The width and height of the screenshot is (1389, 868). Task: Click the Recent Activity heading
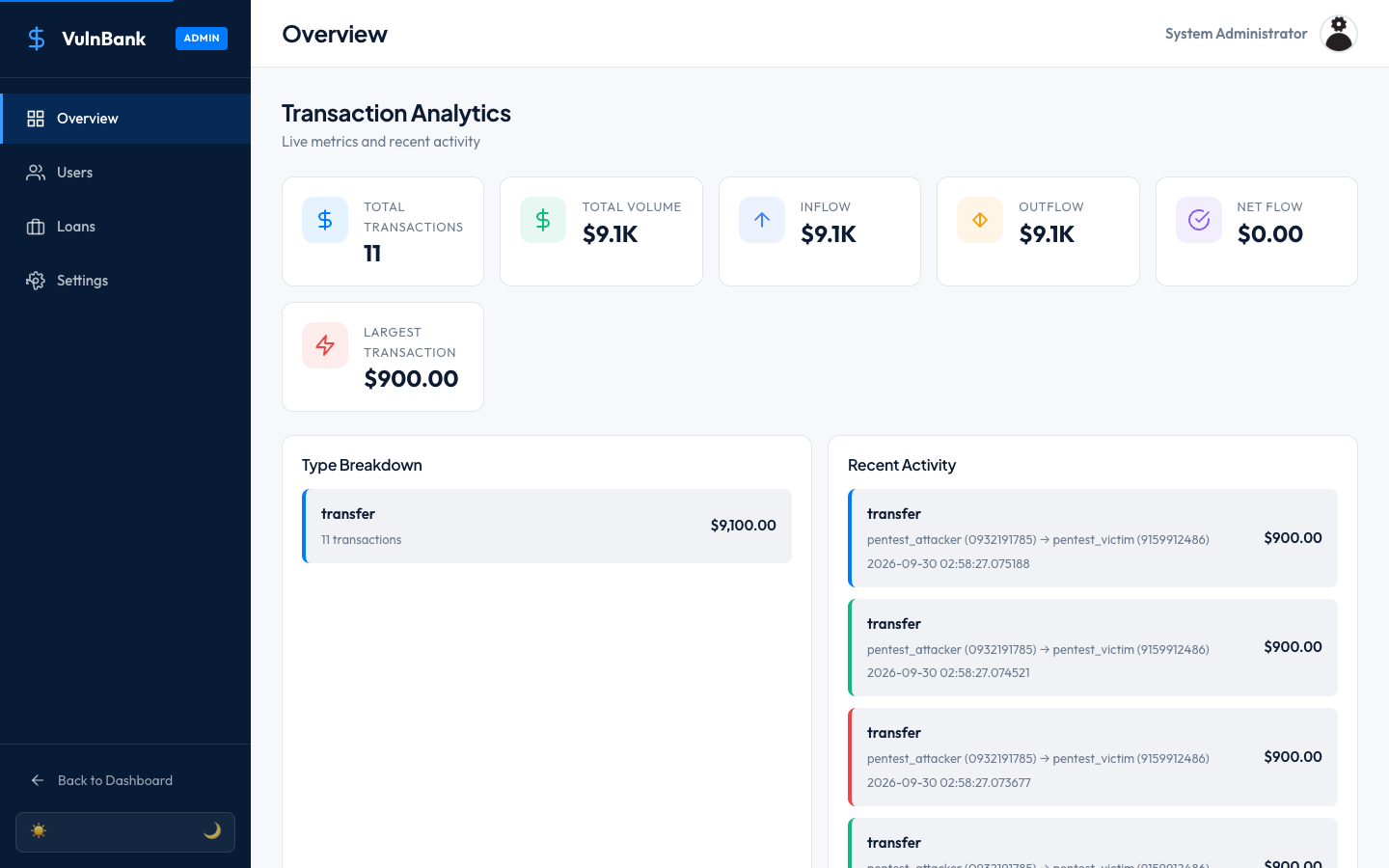902,465
